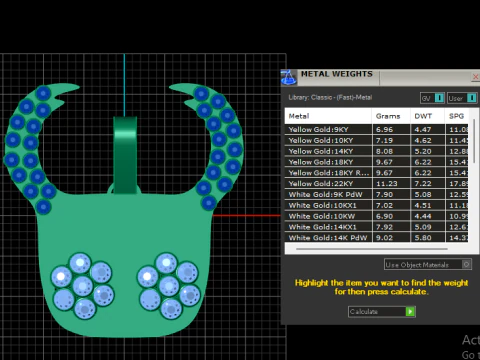Click the 4.51 DWT value
Screen dimensions: 480x360
423,205
